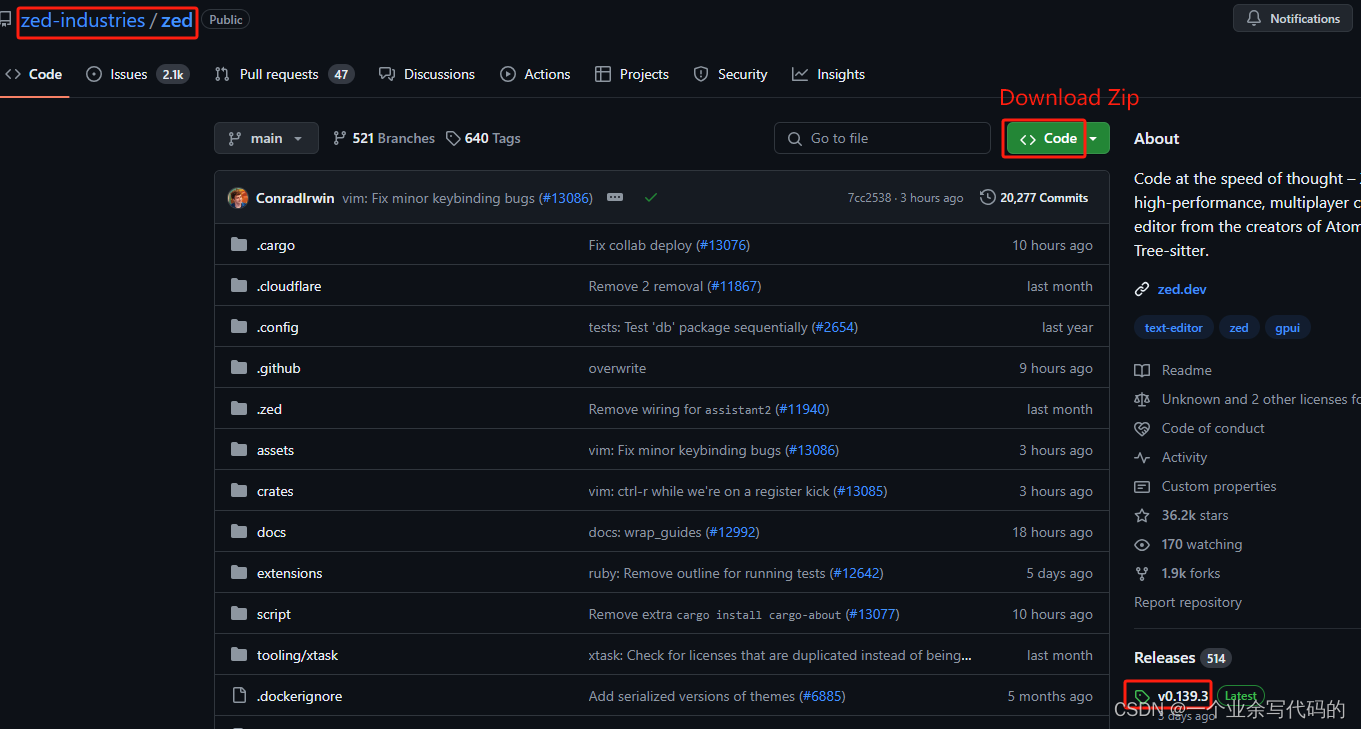This screenshot has width=1361, height=729.
Task: Open commit hash 7cc2538
Action: pos(869,198)
